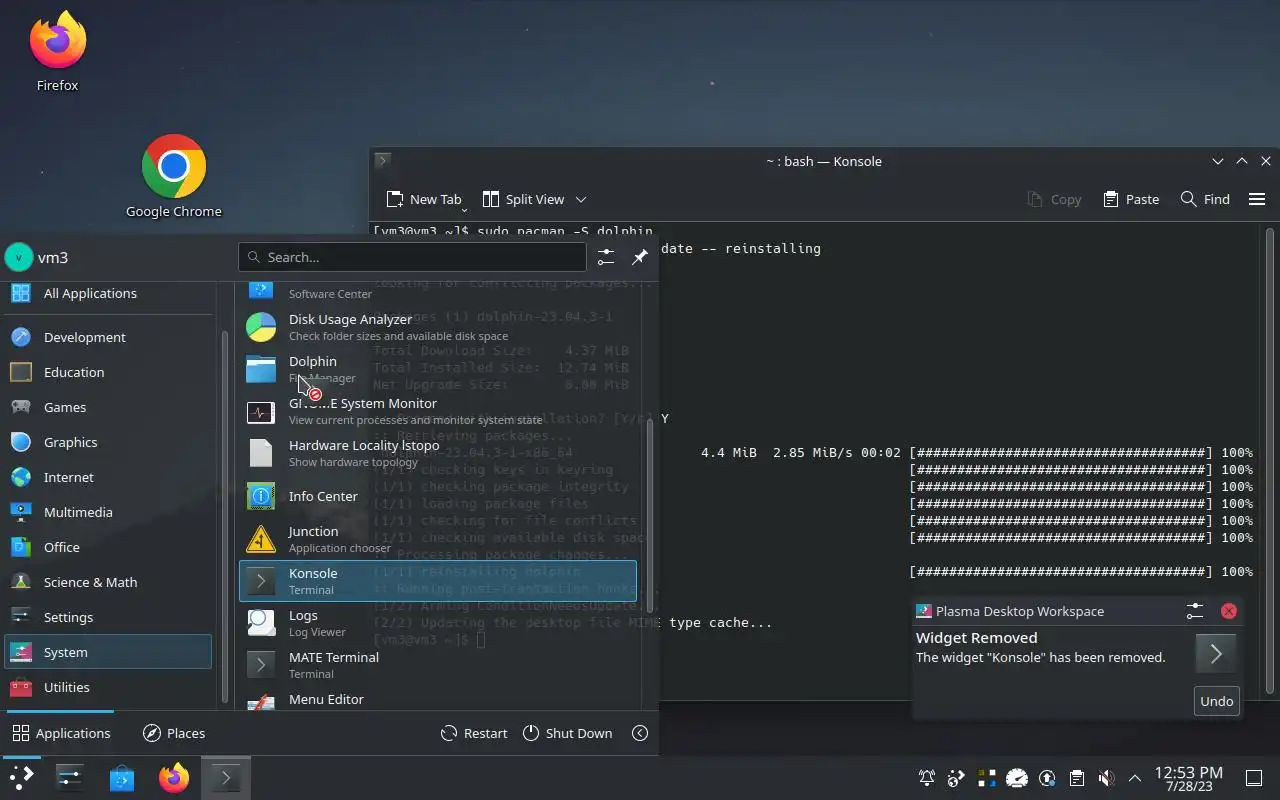1280x800 pixels.
Task: Select All Applications category
Action: [x=108, y=293]
